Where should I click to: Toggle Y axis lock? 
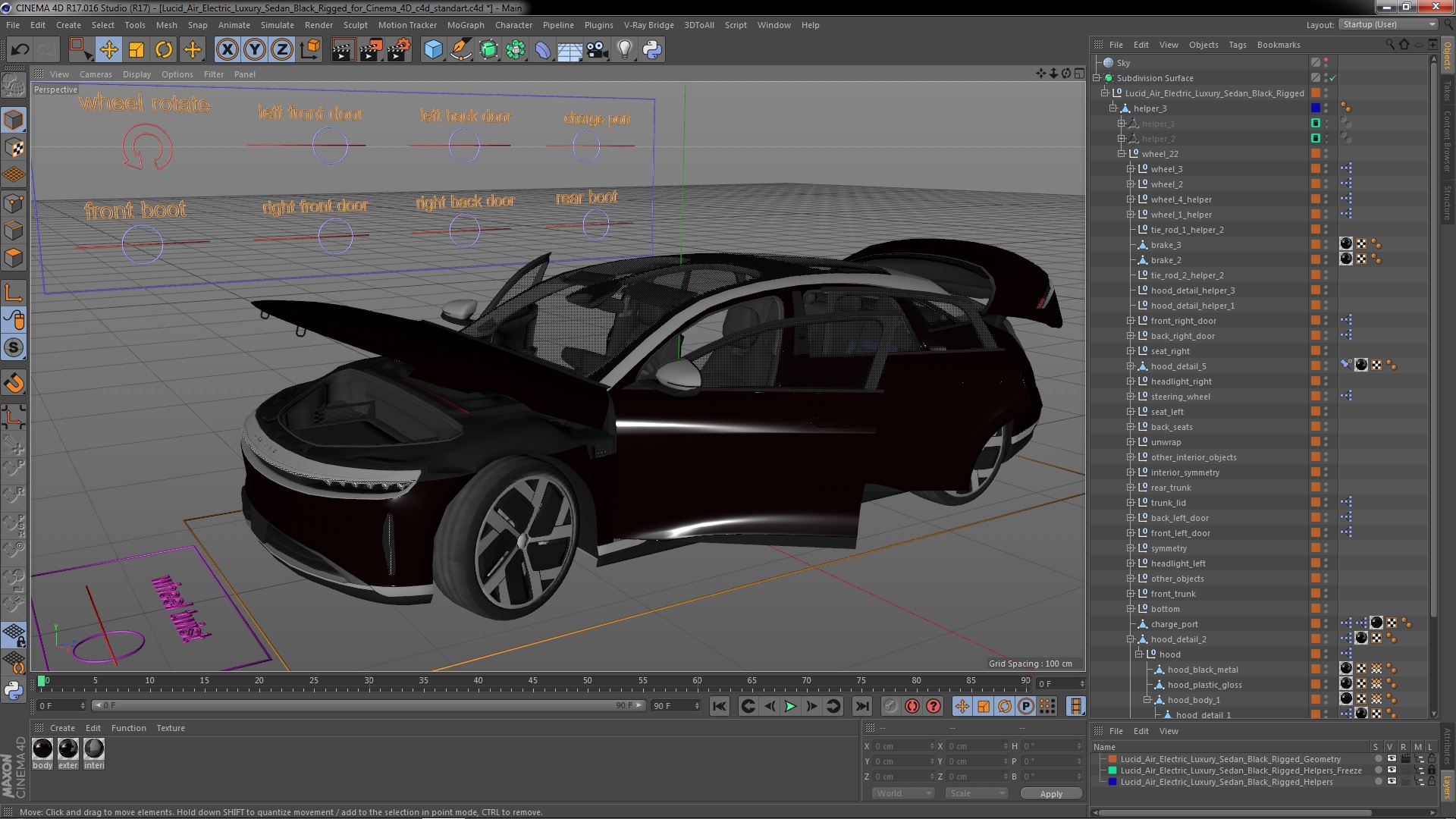pos(255,50)
